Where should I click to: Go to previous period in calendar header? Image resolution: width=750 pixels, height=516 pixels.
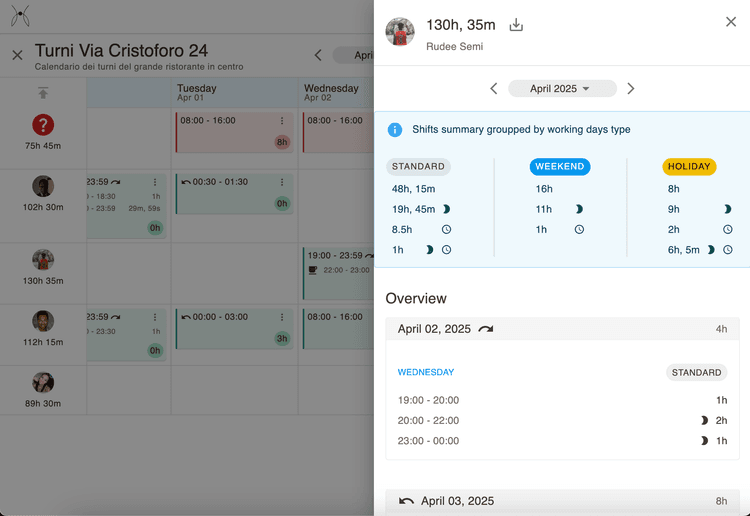coord(318,56)
